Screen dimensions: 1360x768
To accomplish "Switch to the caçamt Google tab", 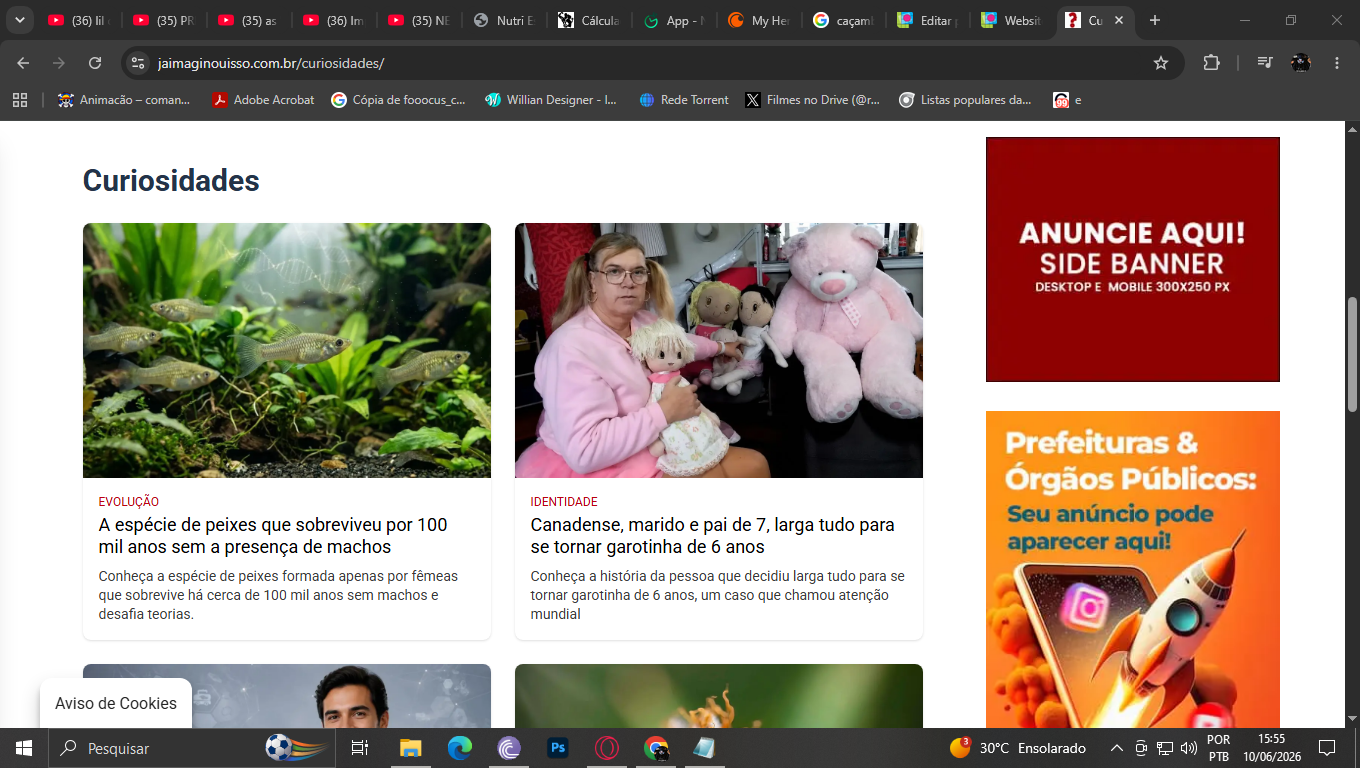I will coord(845,20).
